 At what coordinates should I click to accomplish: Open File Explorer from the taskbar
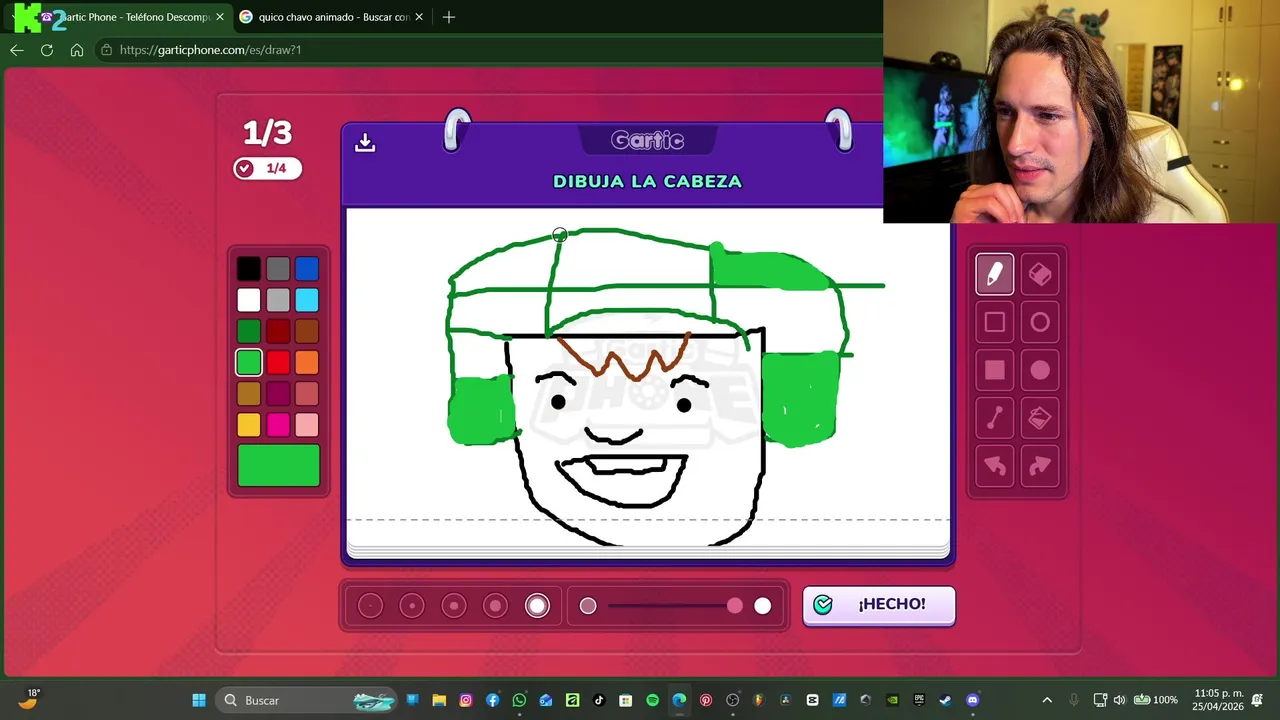[439, 700]
